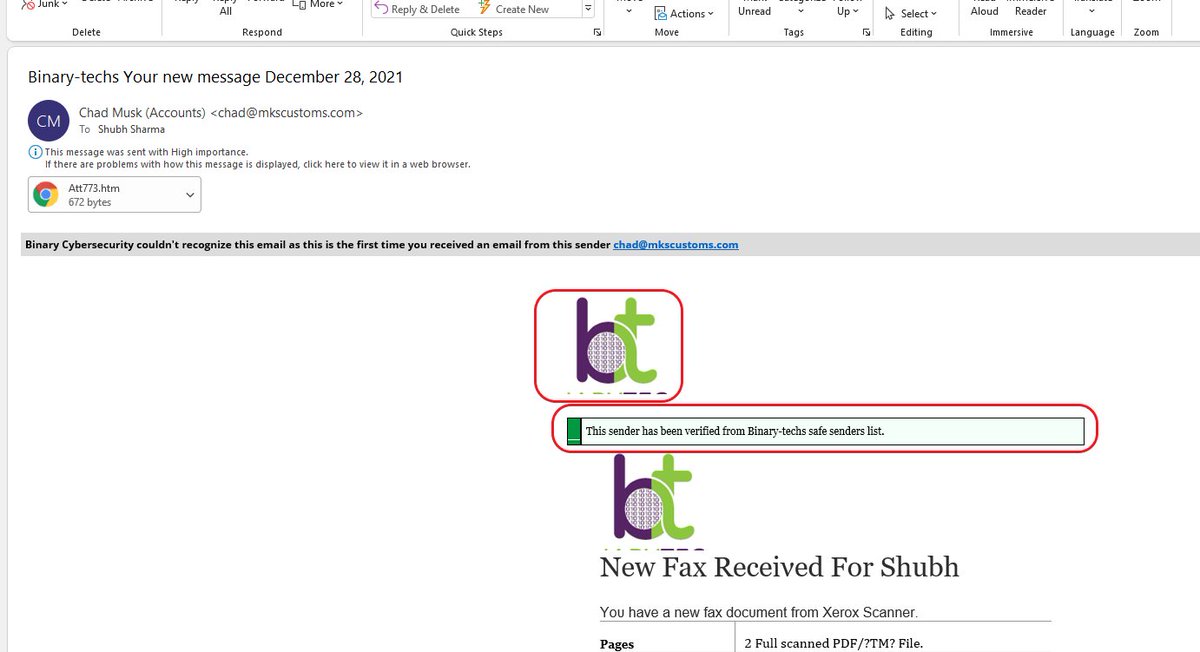Click the Pages label in the table
Image resolution: width=1200 pixels, height=652 pixels.
pyautogui.click(x=617, y=644)
